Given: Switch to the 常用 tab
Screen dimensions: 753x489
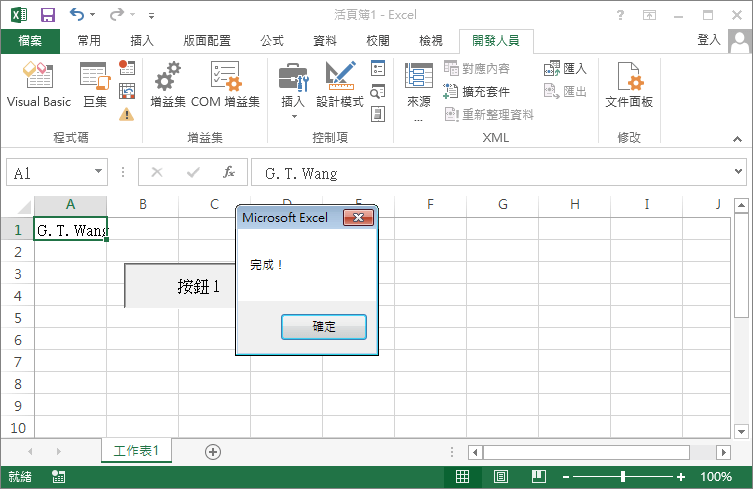Looking at the screenshot, I should 89,41.
